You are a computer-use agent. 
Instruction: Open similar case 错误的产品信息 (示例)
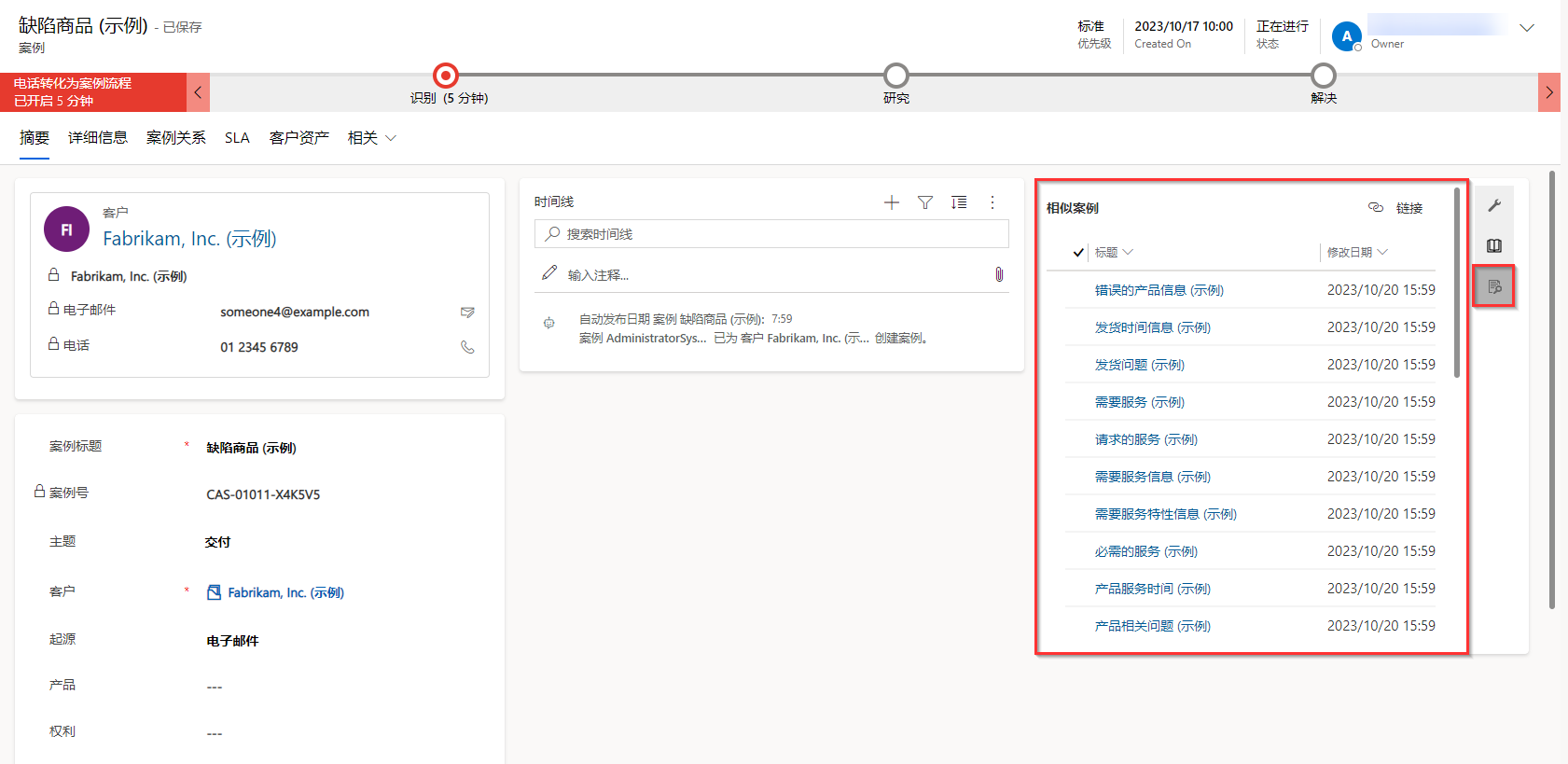[1159, 290]
